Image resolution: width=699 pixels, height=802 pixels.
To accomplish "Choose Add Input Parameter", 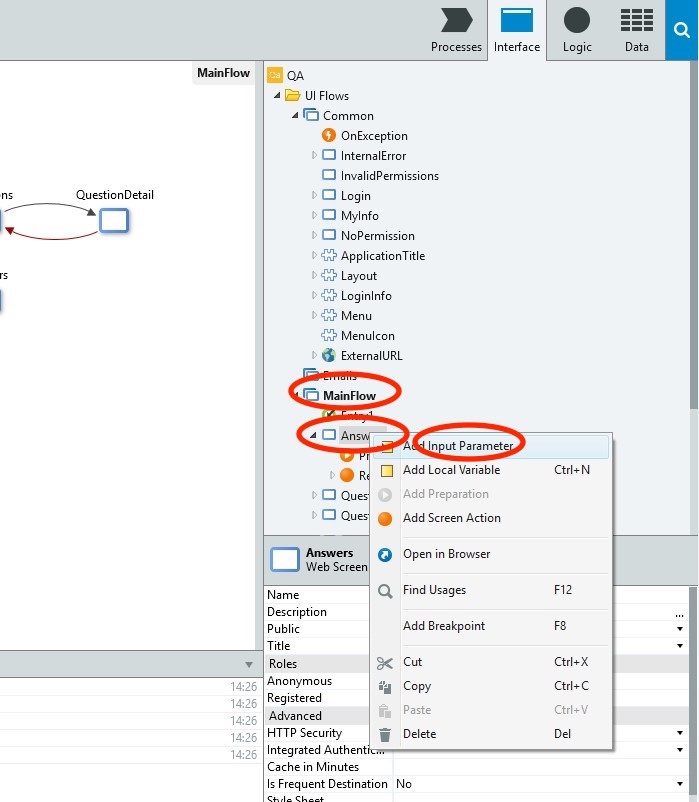I will coord(491,446).
